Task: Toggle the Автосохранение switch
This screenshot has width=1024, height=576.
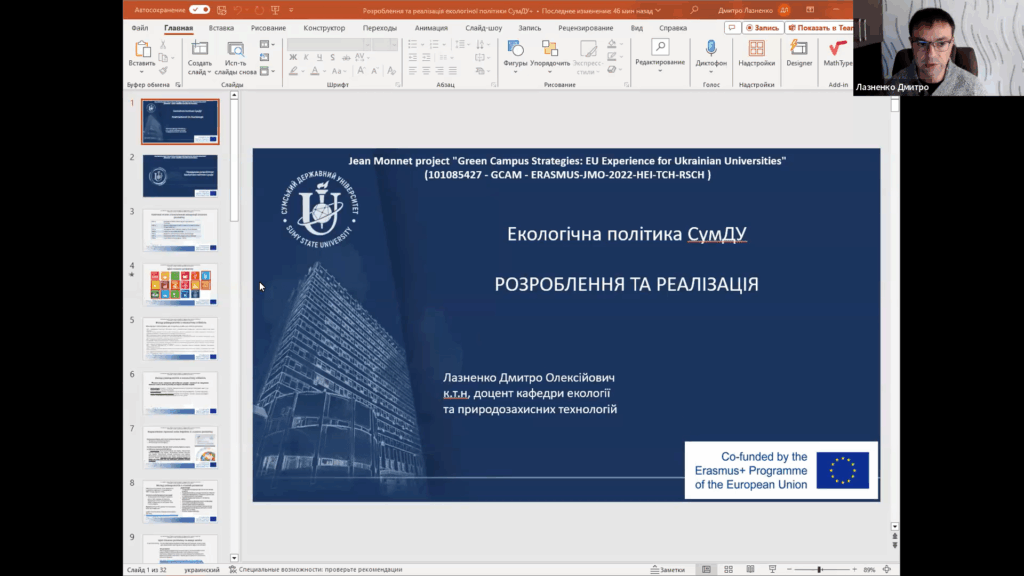Action: pyautogui.click(x=199, y=10)
